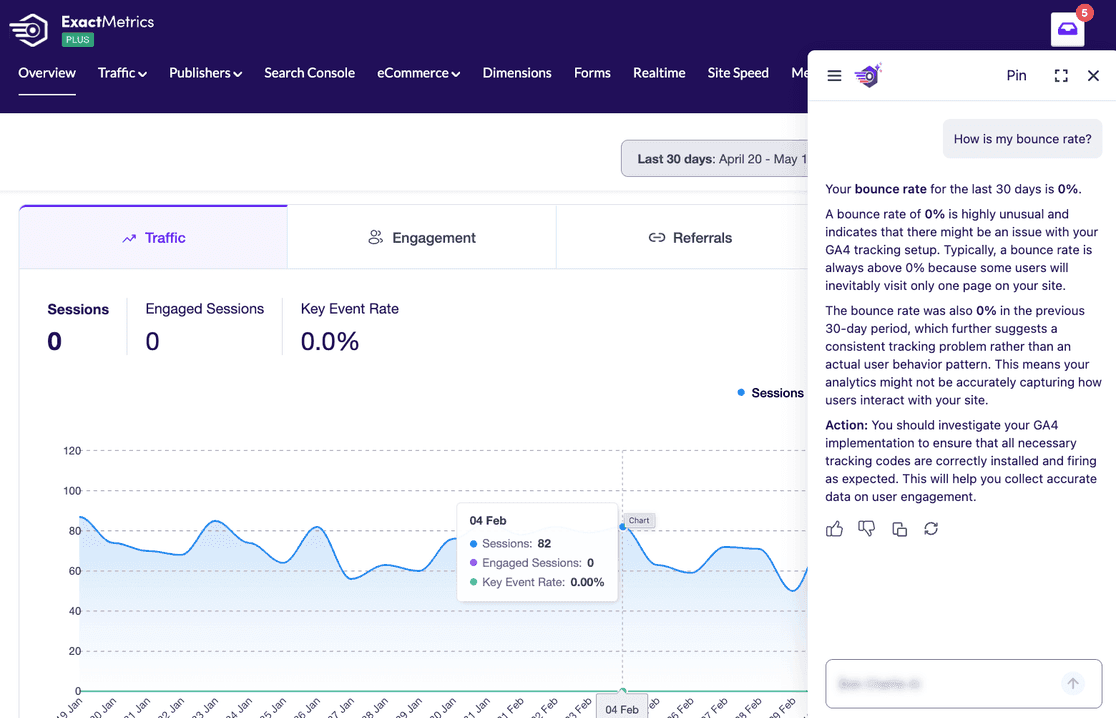Go to the Overview menu item
The height and width of the screenshot is (718, 1116).
click(x=47, y=73)
